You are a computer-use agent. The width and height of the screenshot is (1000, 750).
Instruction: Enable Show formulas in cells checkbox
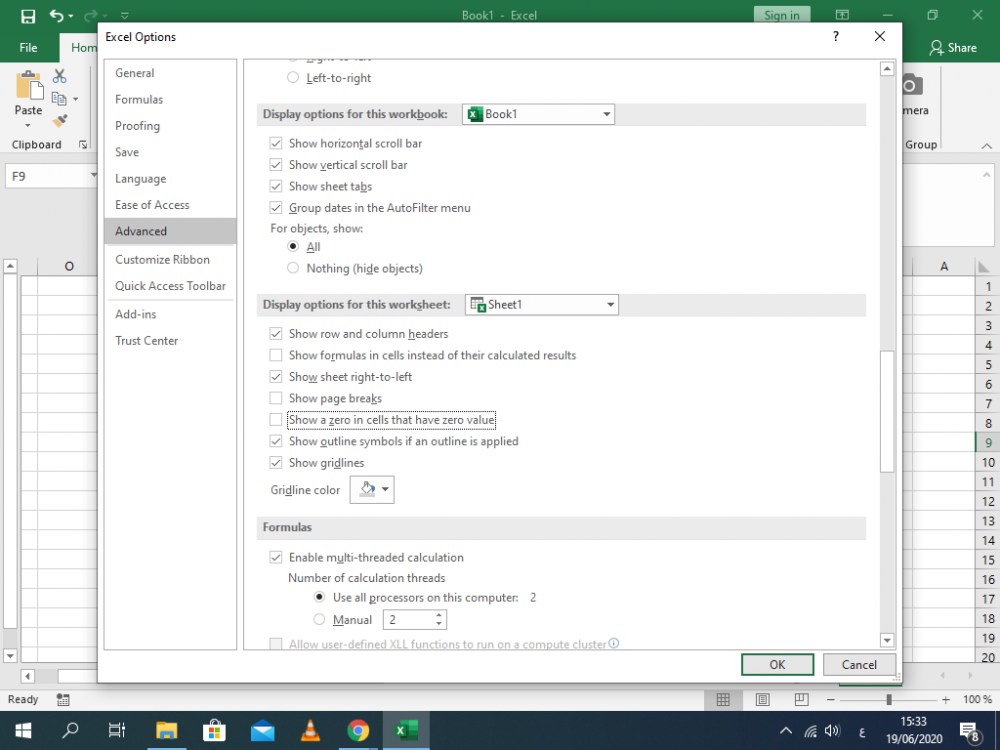[276, 355]
